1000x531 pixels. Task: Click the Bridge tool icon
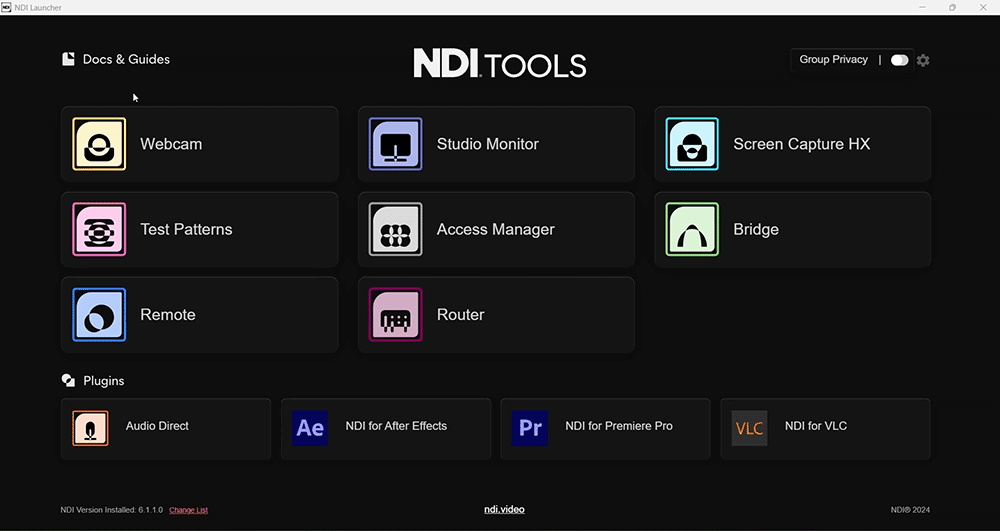(x=692, y=229)
